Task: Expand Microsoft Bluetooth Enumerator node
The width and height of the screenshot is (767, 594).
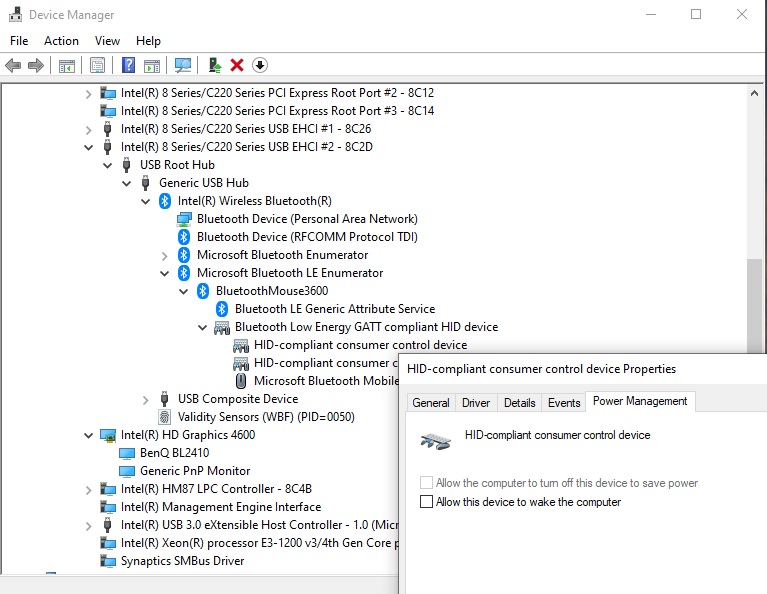Action: (165, 255)
